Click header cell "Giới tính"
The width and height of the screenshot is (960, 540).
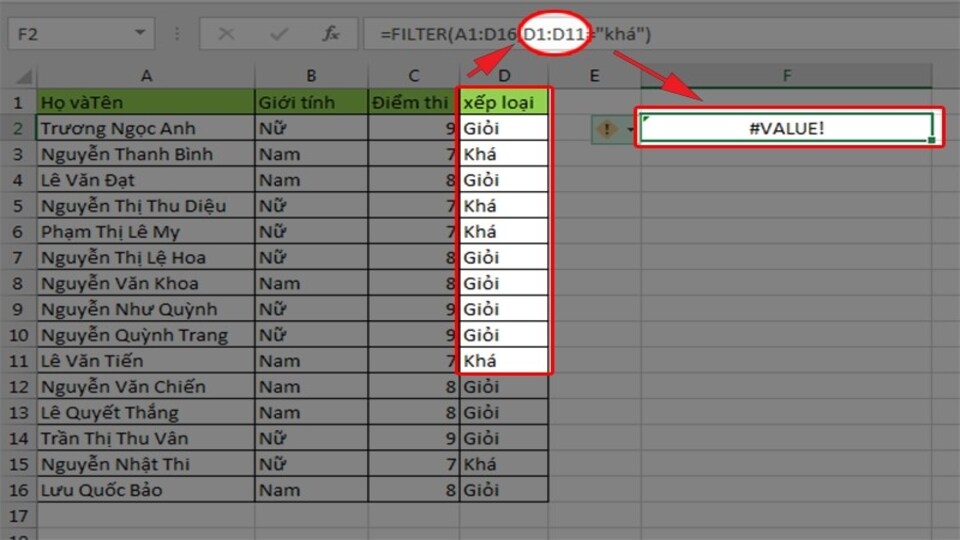(311, 102)
